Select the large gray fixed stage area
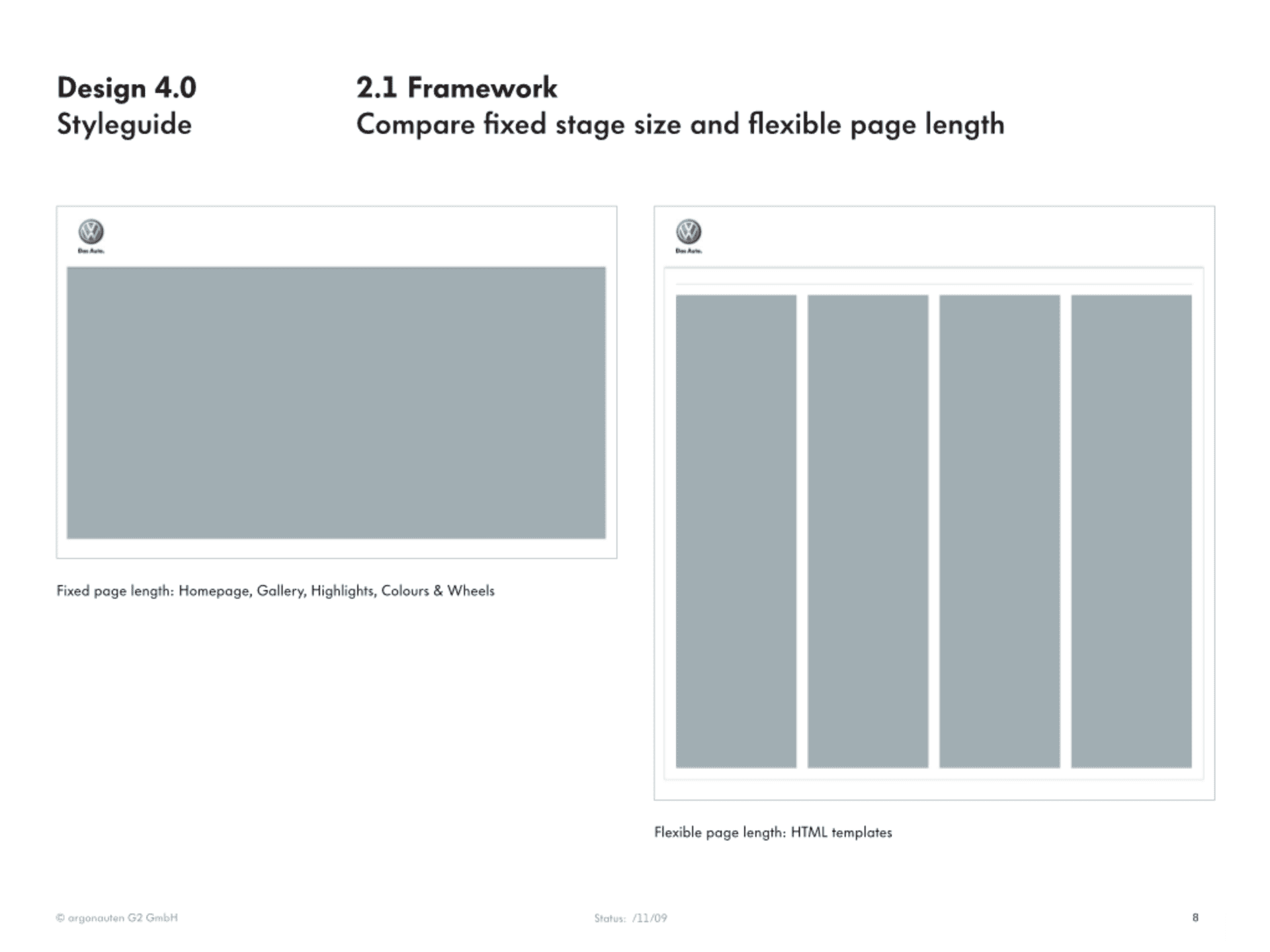 click(336, 403)
